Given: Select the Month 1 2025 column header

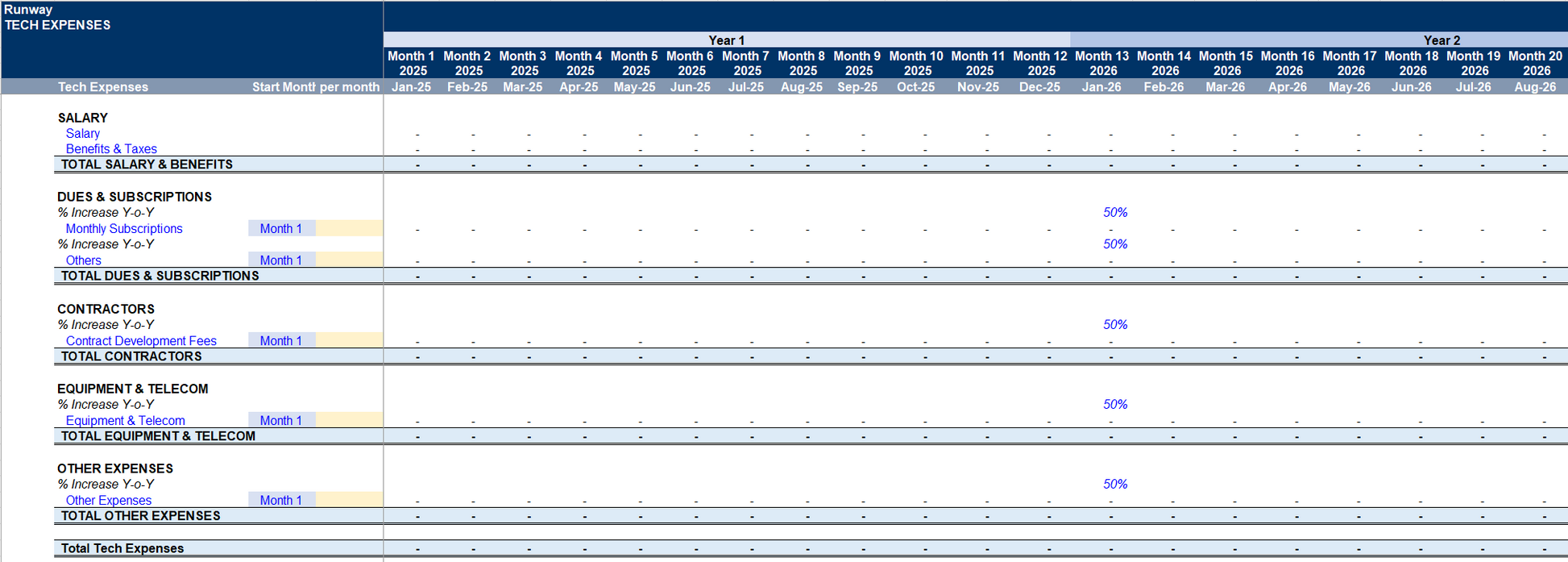Looking at the screenshot, I should [411, 63].
